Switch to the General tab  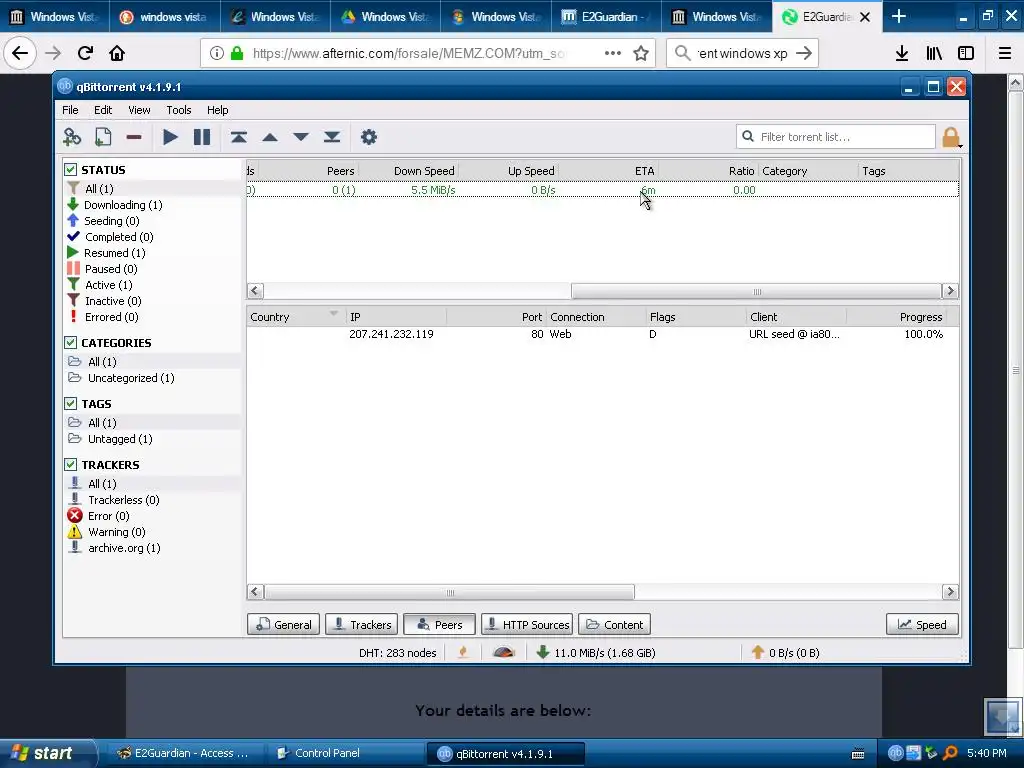pyautogui.click(x=283, y=624)
